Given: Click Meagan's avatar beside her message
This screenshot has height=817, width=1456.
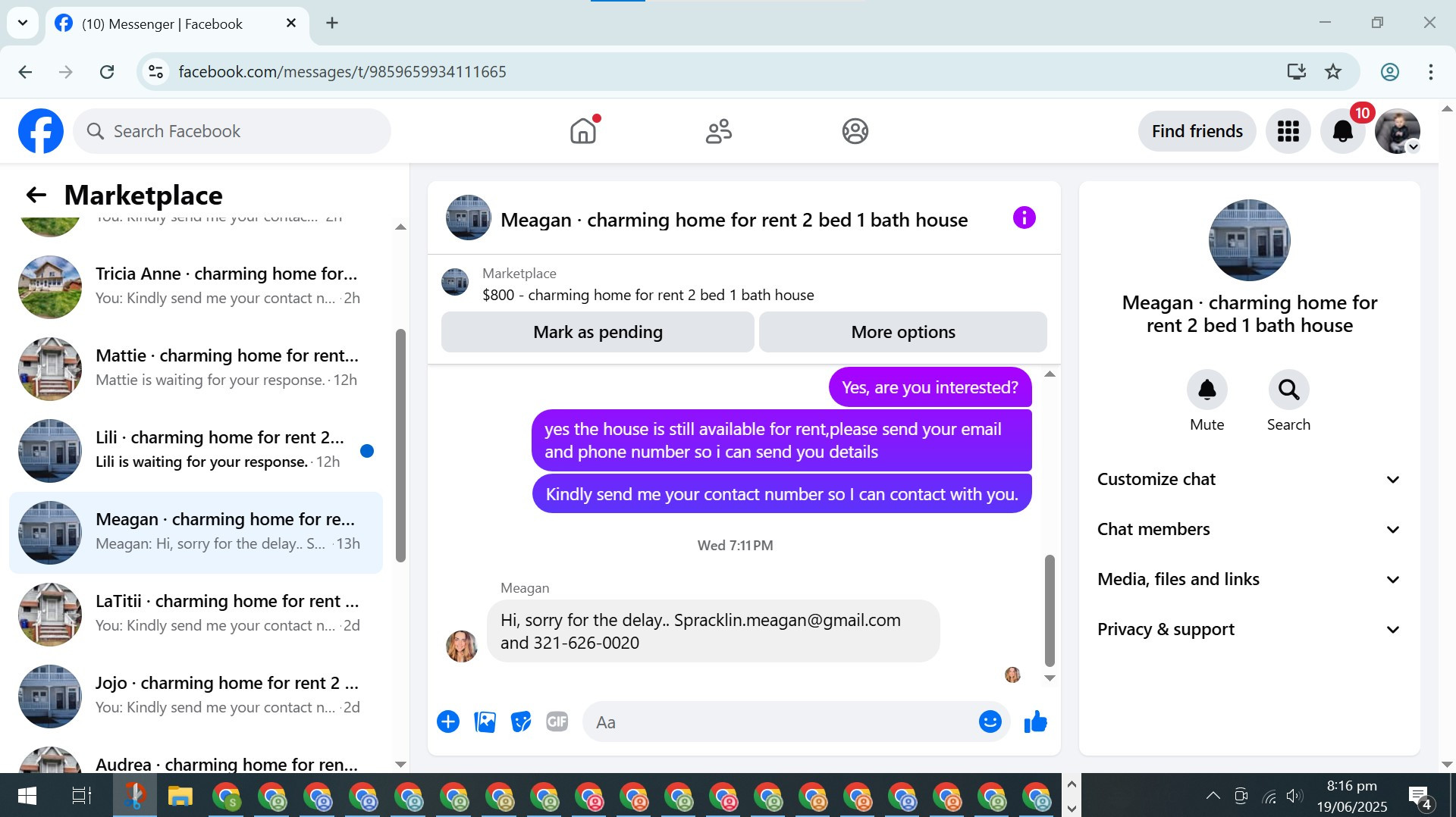Looking at the screenshot, I should click(461, 646).
